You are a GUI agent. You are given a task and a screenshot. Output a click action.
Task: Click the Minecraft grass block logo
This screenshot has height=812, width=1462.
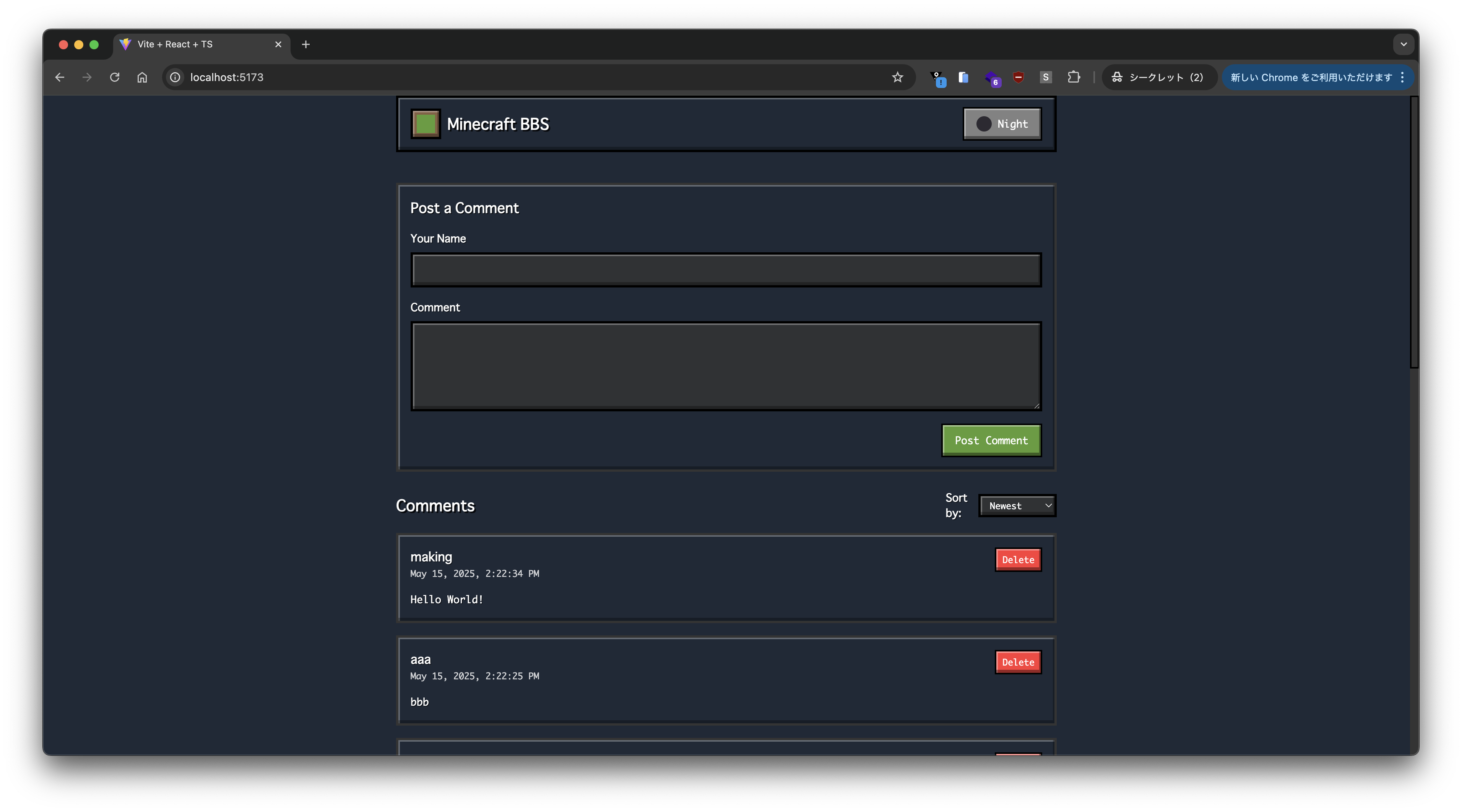(x=425, y=124)
